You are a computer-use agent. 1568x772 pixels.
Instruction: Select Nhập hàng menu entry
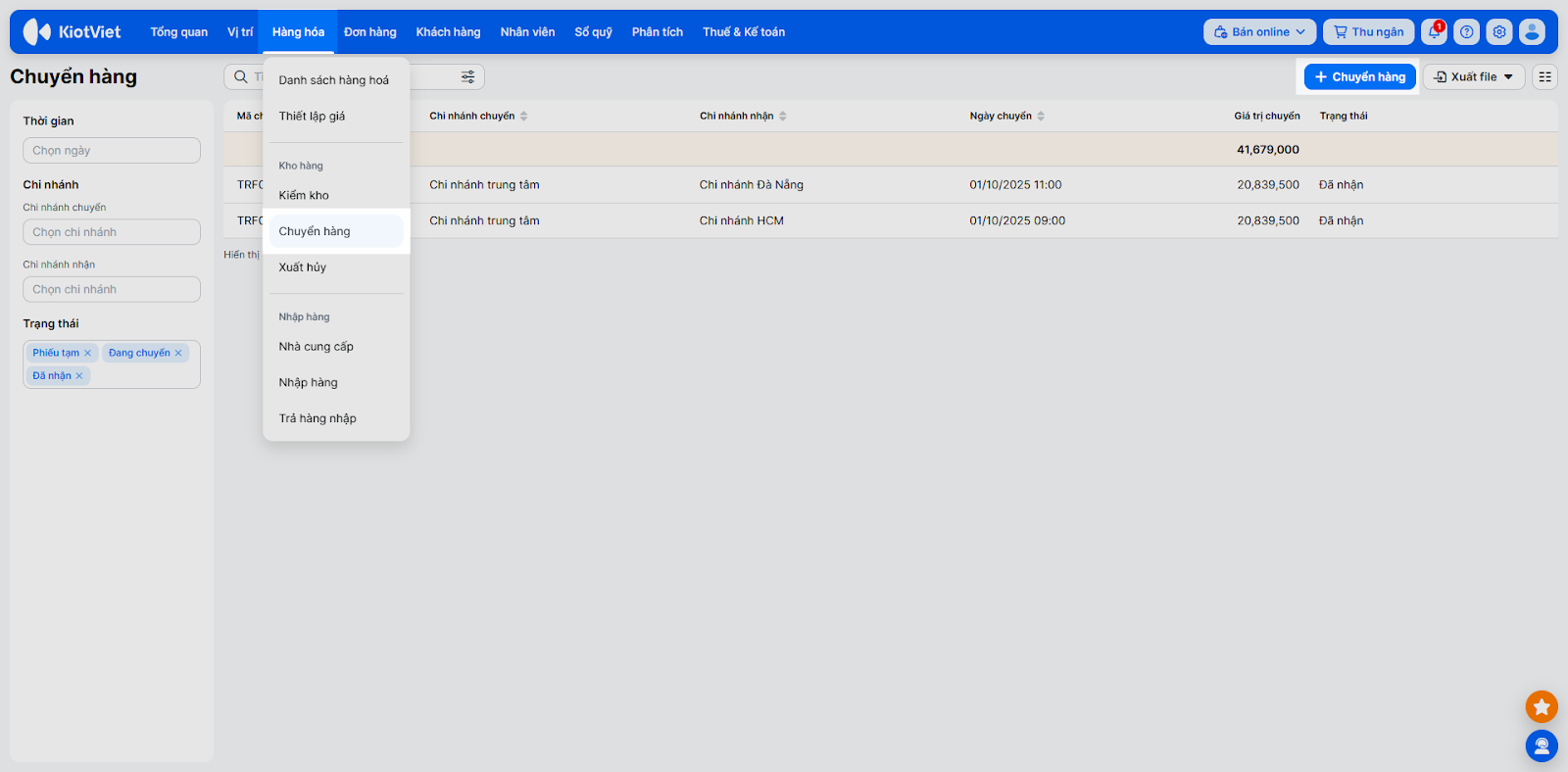[336, 382]
